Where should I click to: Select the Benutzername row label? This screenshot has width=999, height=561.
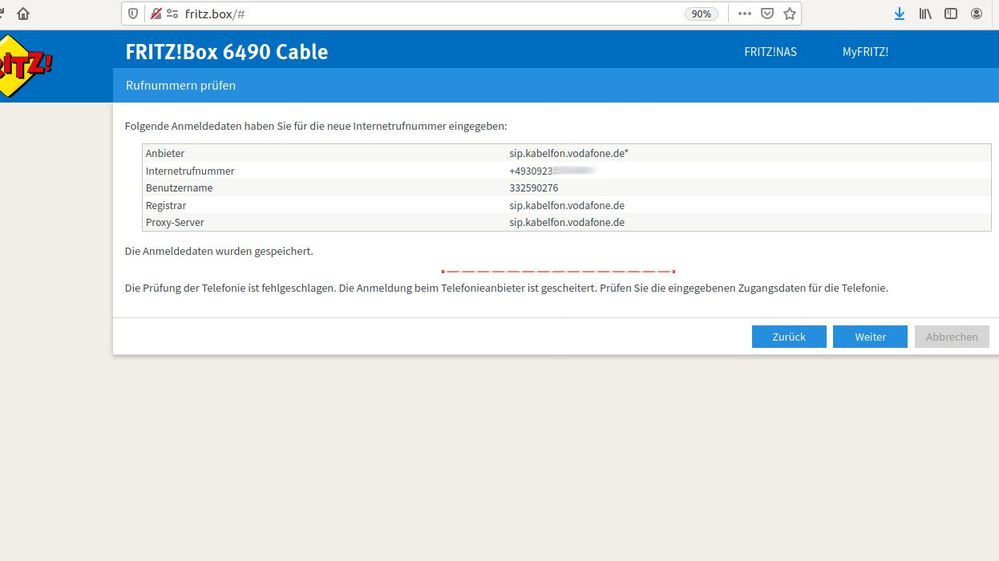[179, 188]
